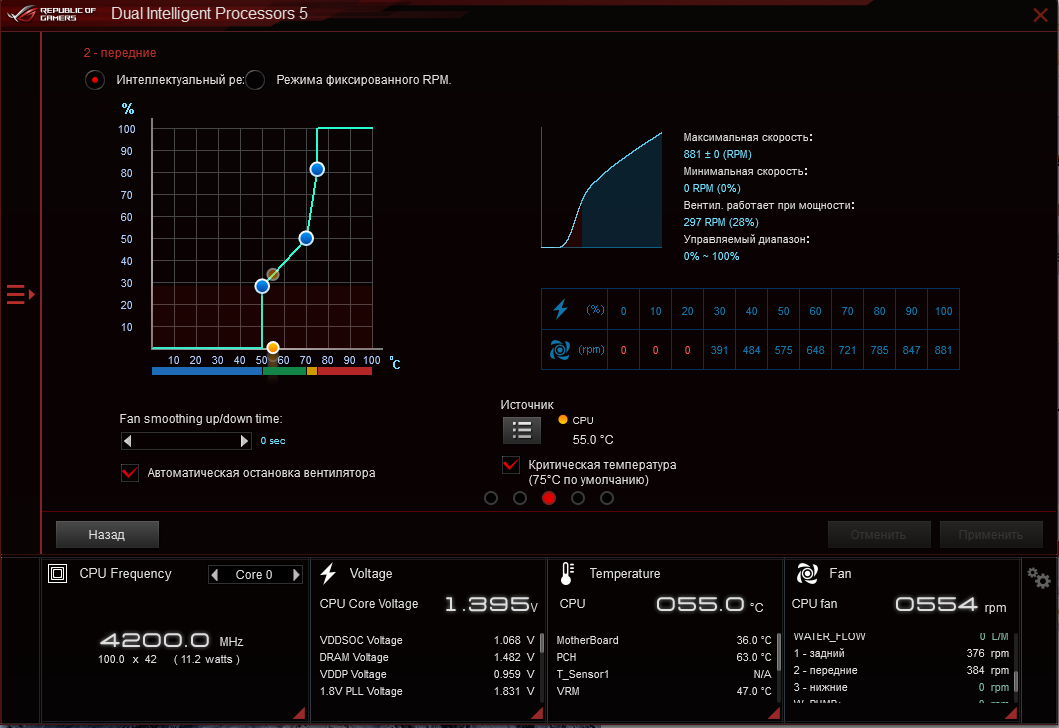Expand the Fan panel corner triangle
The height and width of the screenshot is (728, 1059).
point(1011,713)
